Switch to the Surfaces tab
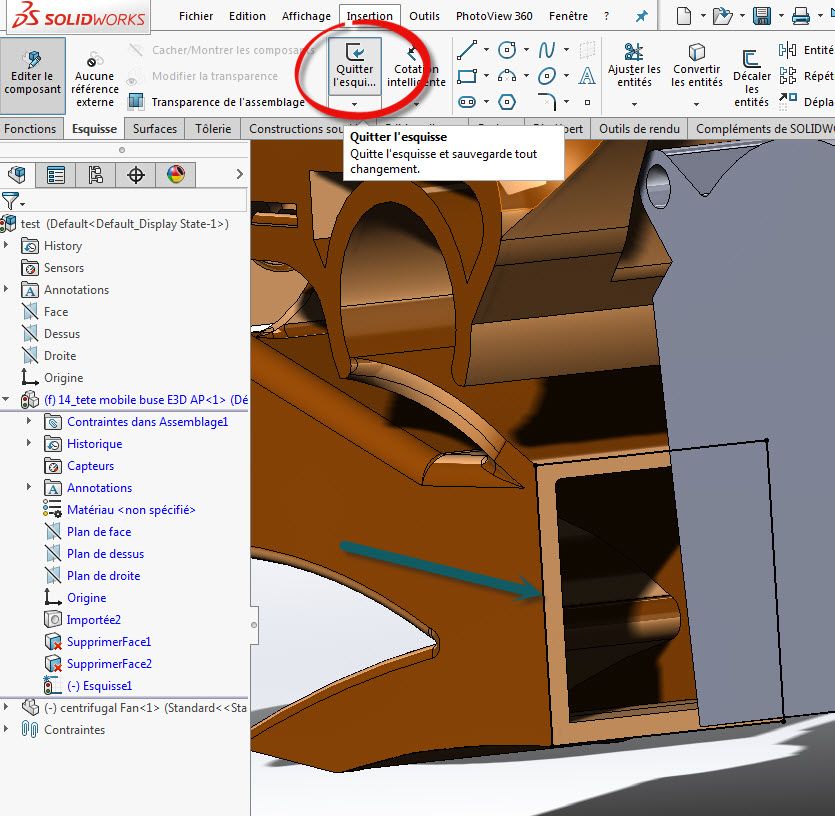The width and height of the screenshot is (835, 816). [155, 128]
